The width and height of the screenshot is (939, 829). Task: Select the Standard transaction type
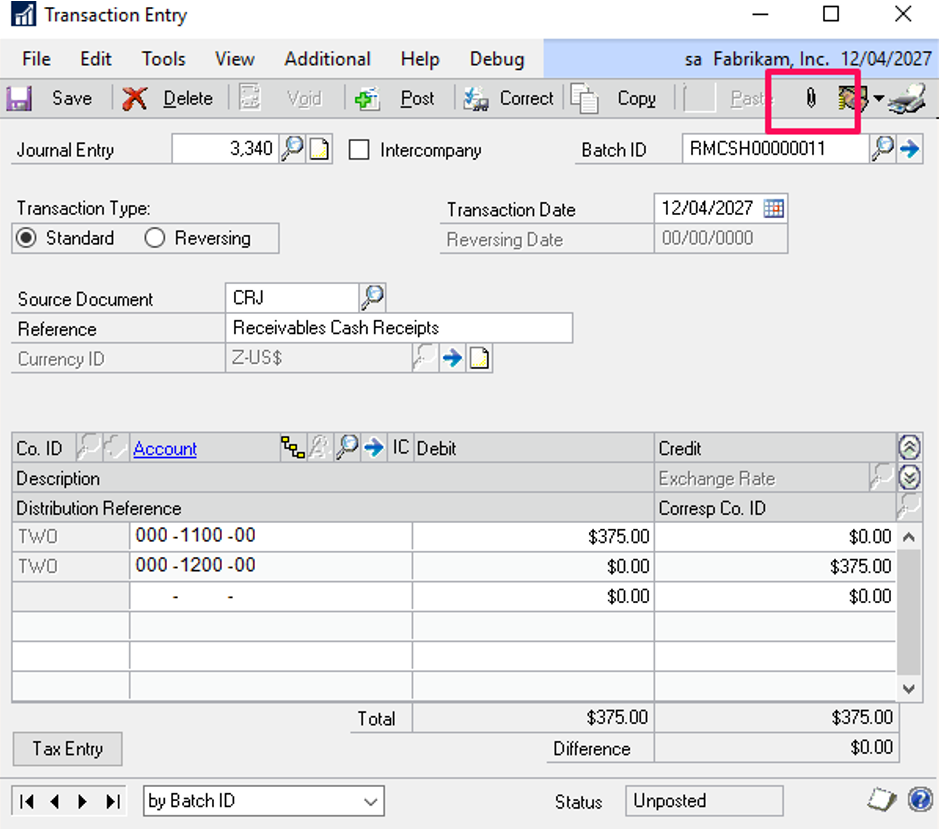[x=27, y=238]
